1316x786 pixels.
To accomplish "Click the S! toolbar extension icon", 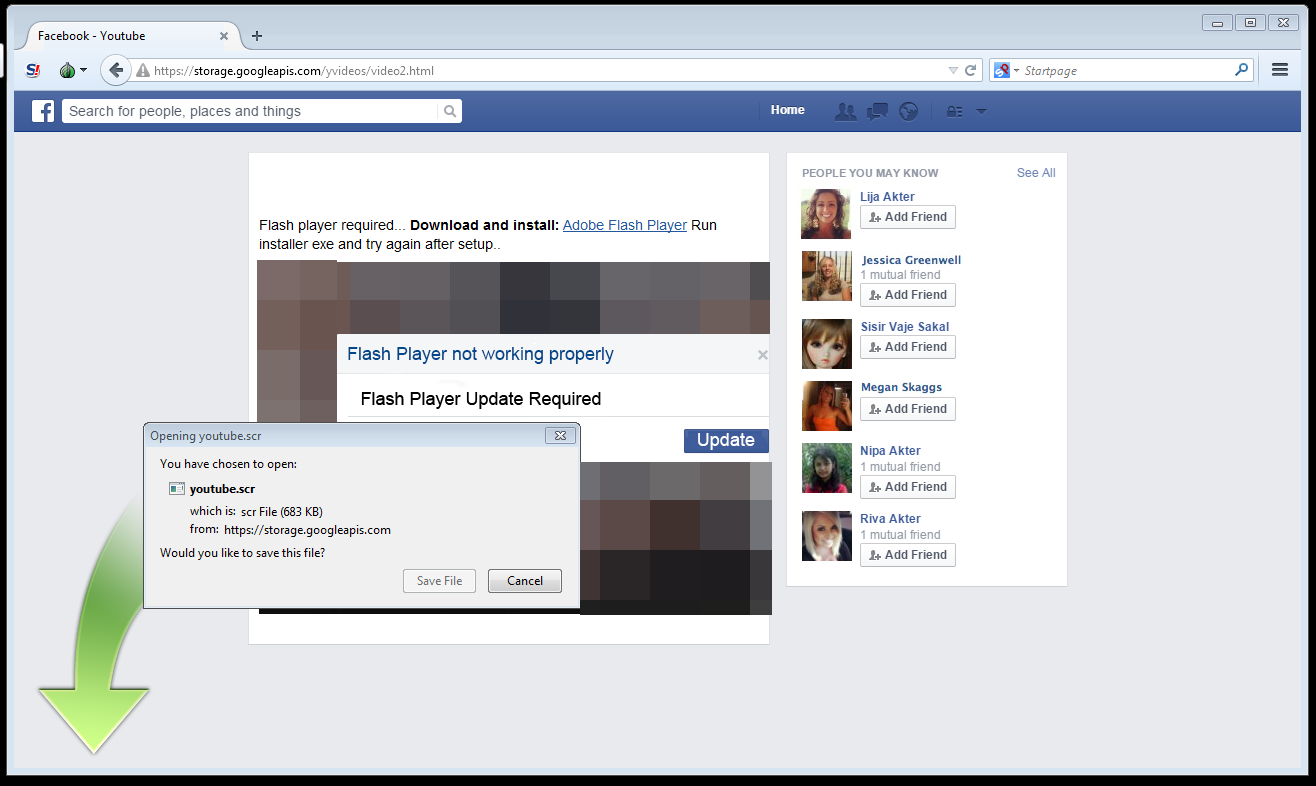I will point(33,70).
